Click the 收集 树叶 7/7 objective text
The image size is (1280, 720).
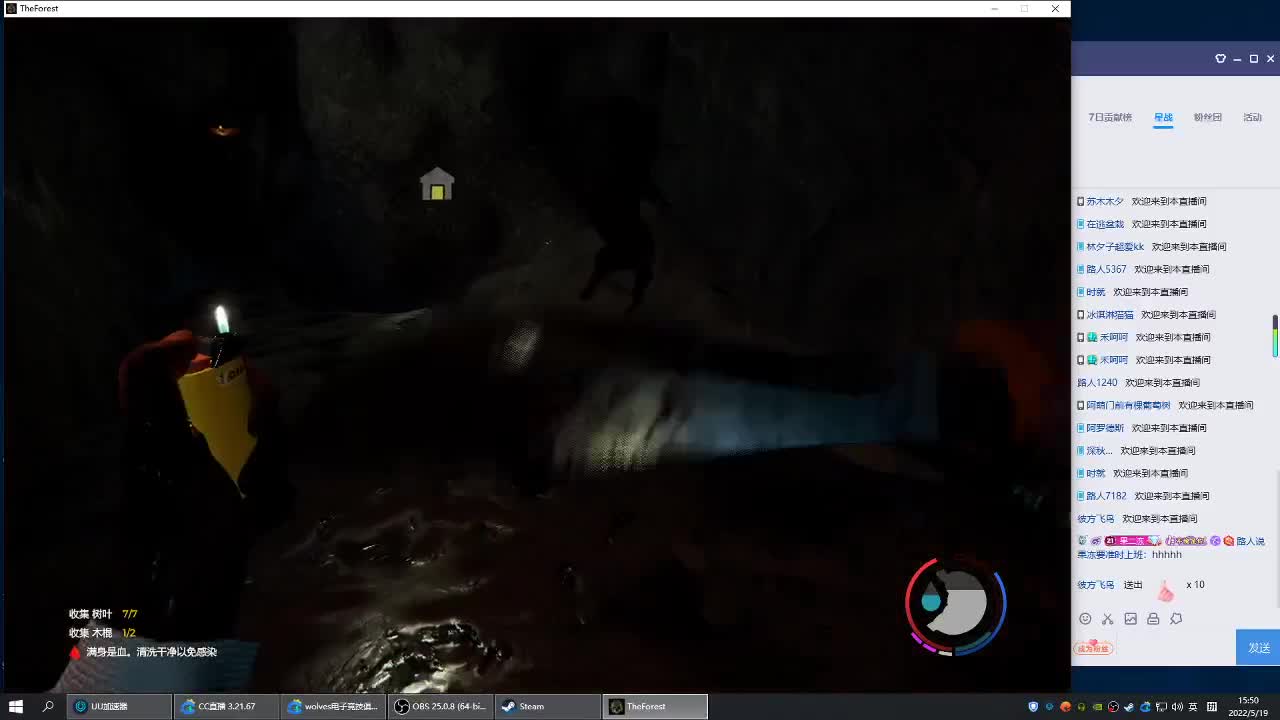[103, 614]
